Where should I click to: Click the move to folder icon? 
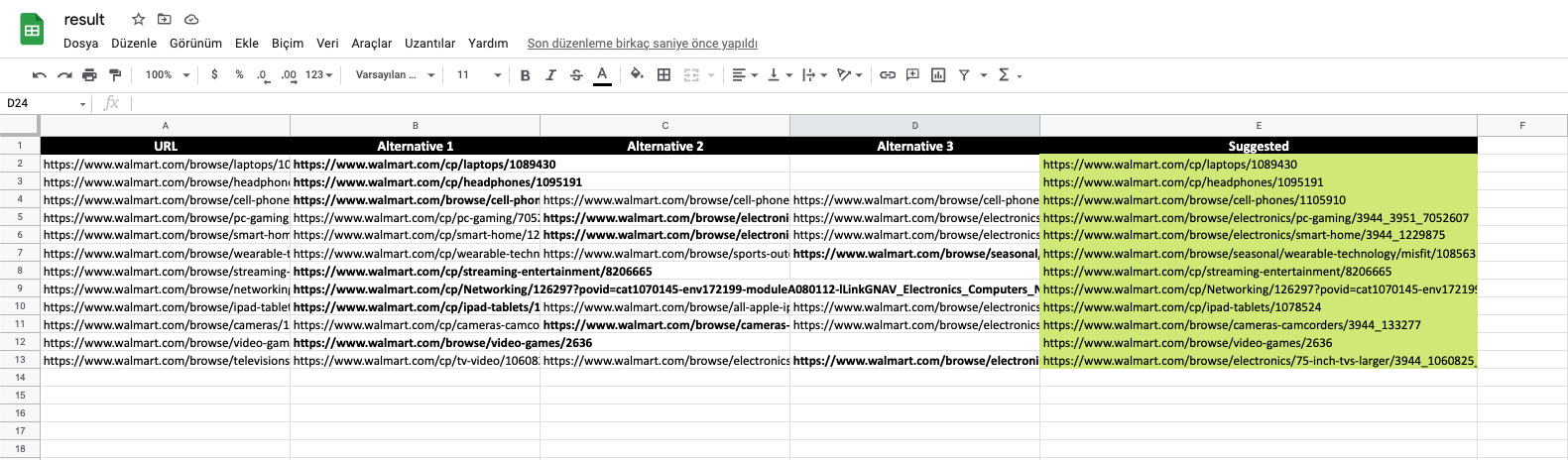tap(165, 20)
